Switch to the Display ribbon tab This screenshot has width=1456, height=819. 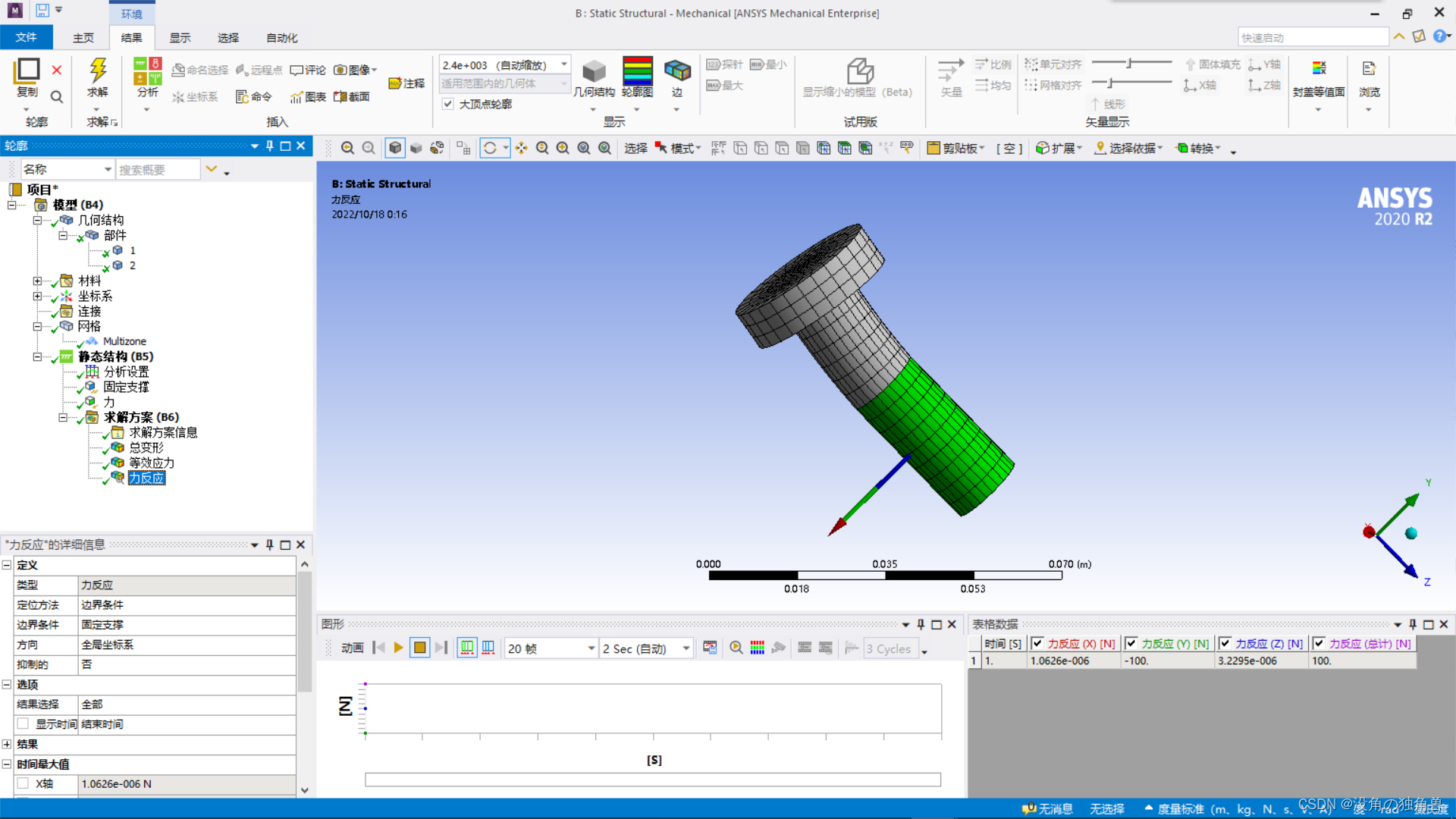pos(180,38)
